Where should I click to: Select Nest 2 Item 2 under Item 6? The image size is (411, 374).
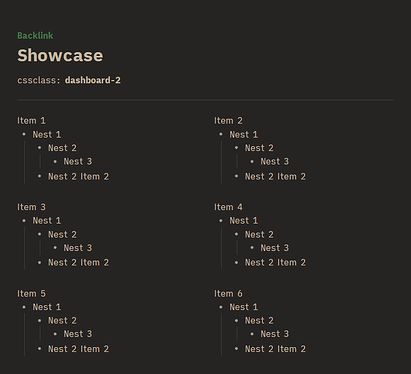click(275, 349)
